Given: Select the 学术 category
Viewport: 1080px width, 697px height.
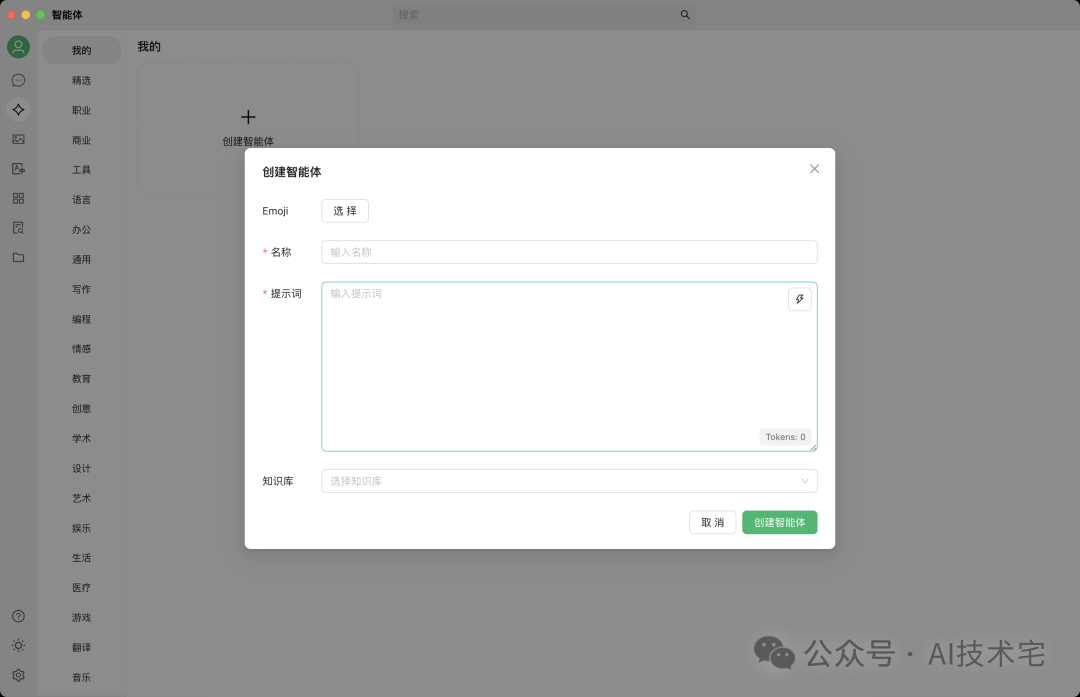Looking at the screenshot, I should click(81, 438).
